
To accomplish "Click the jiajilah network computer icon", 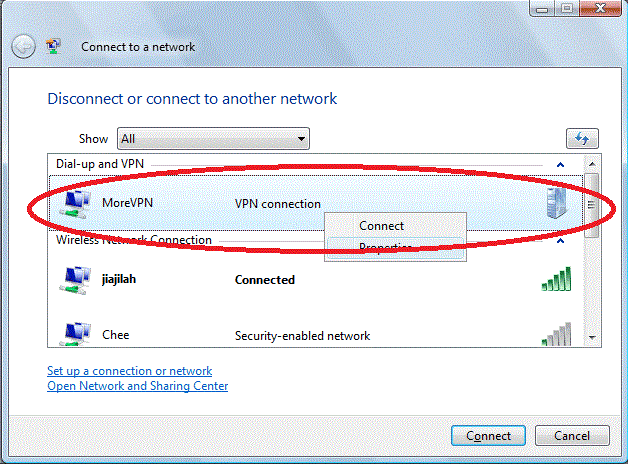I will [75, 280].
